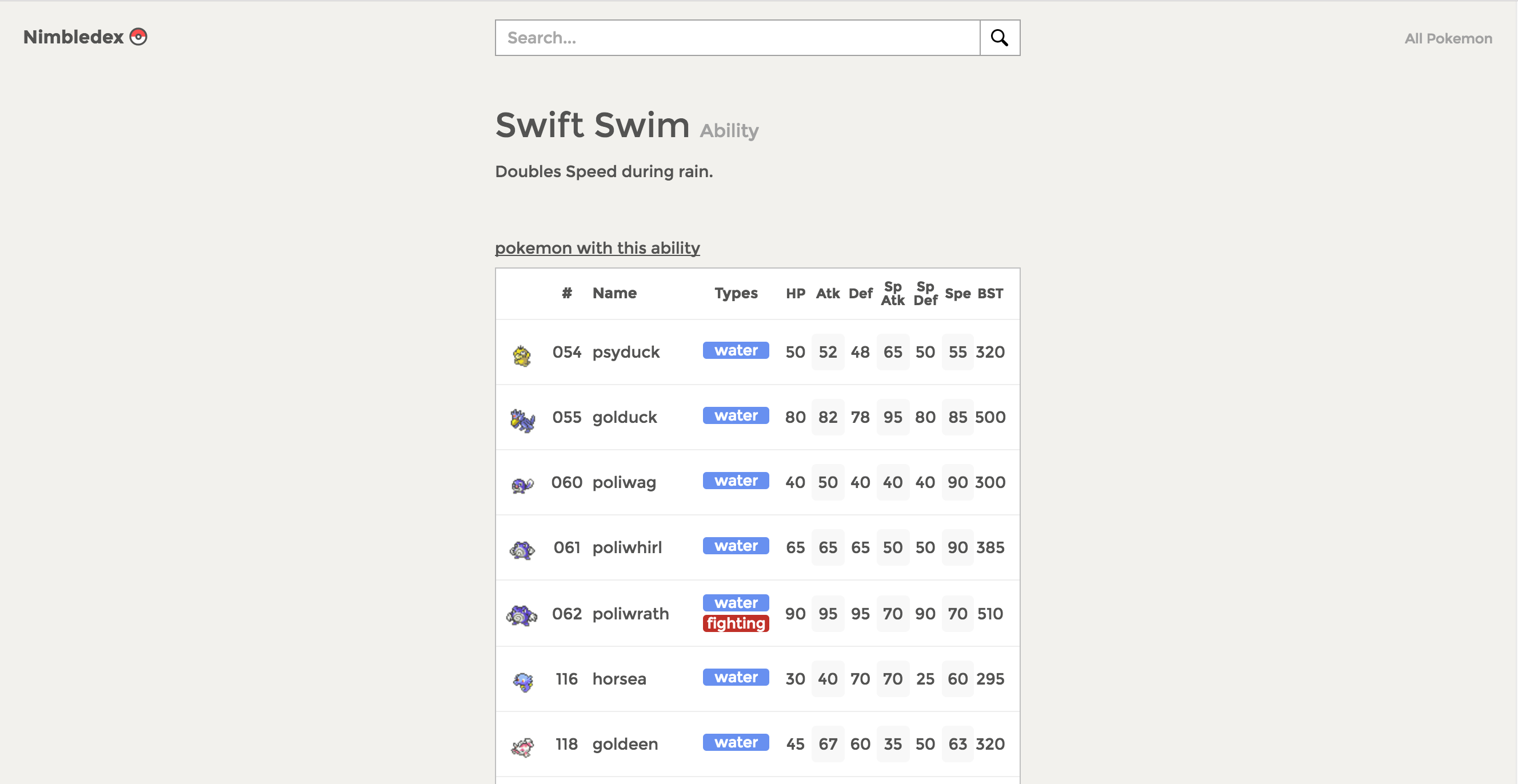
Task: Sort table by Name column header
Action: [x=614, y=293]
